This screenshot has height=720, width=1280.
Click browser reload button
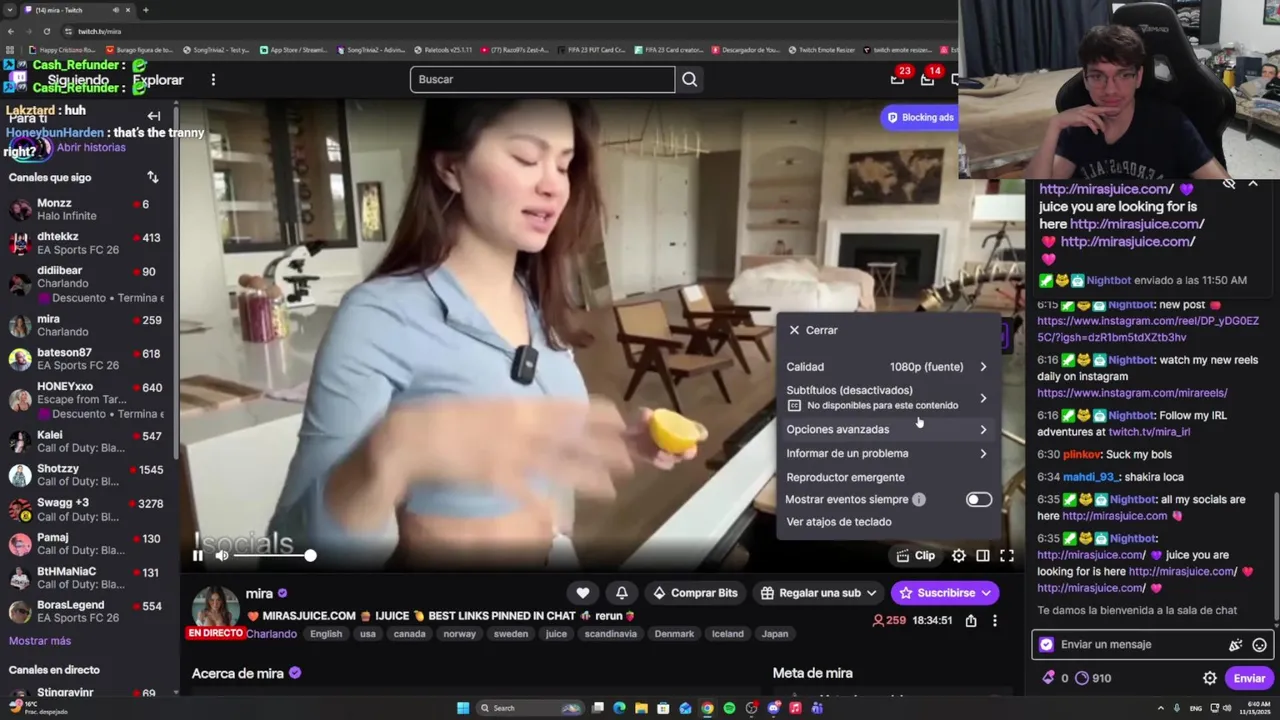coord(48,32)
